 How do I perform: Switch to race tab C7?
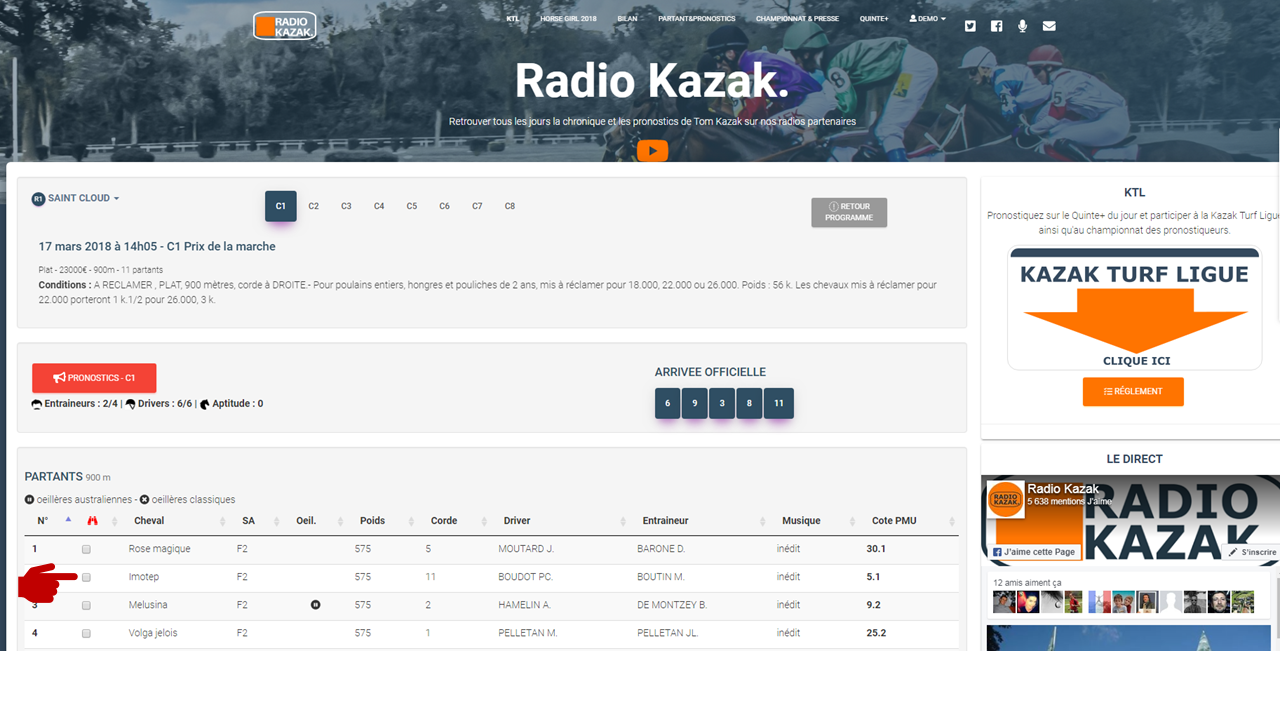(x=477, y=206)
